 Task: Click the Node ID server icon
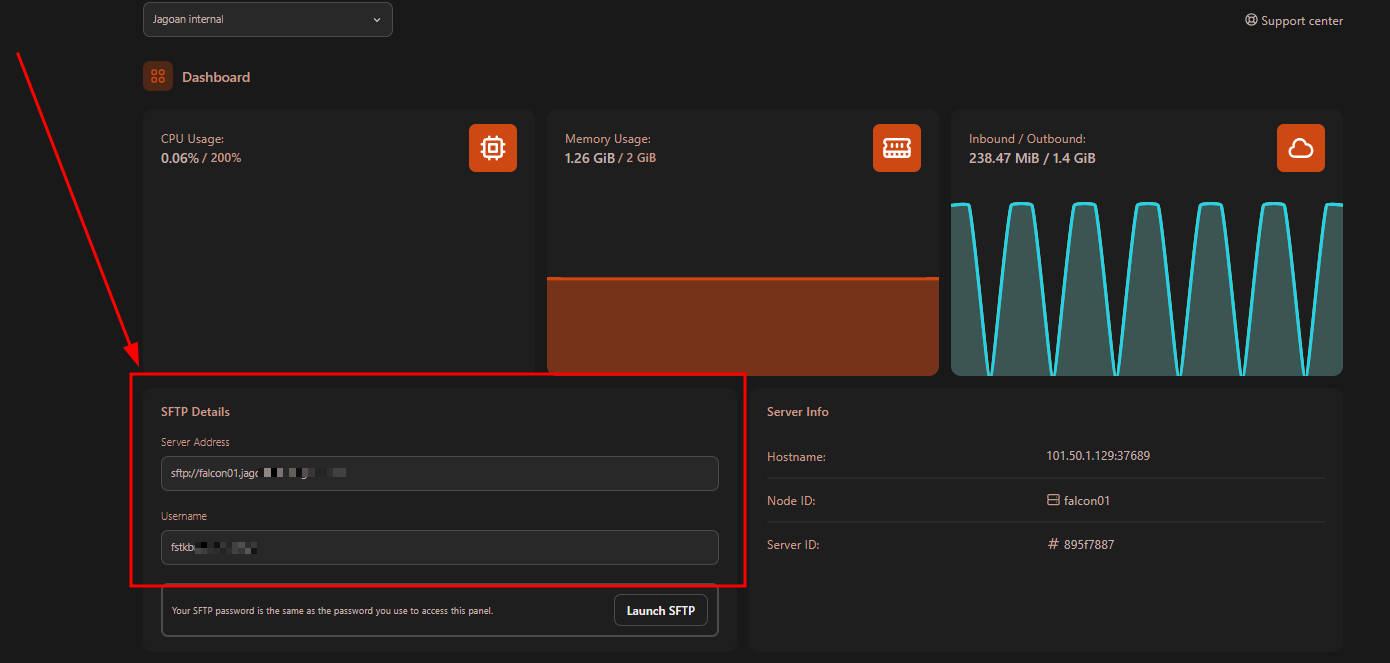1053,500
